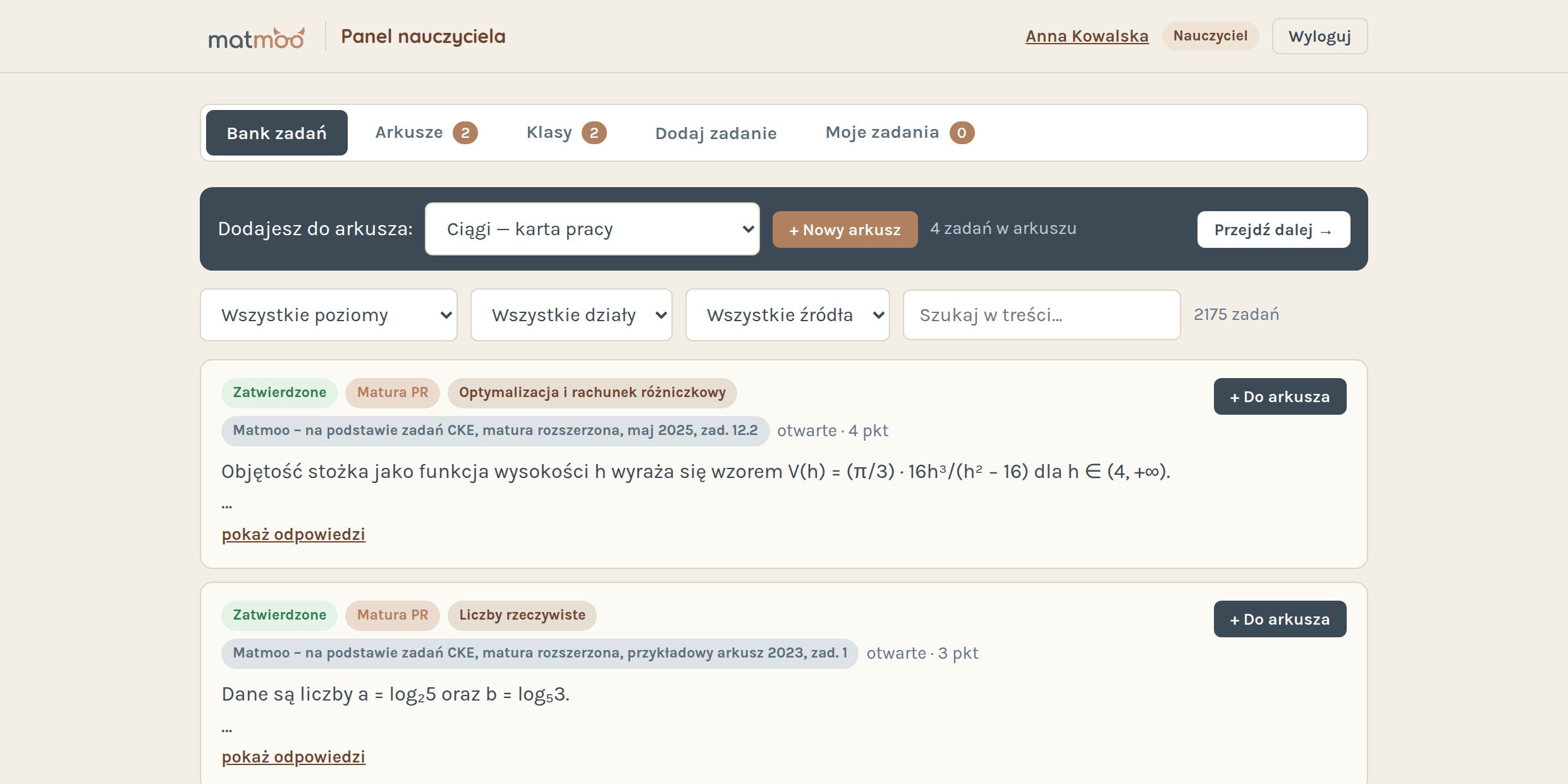Focus the Szukaj w treści search field

(x=1042, y=315)
